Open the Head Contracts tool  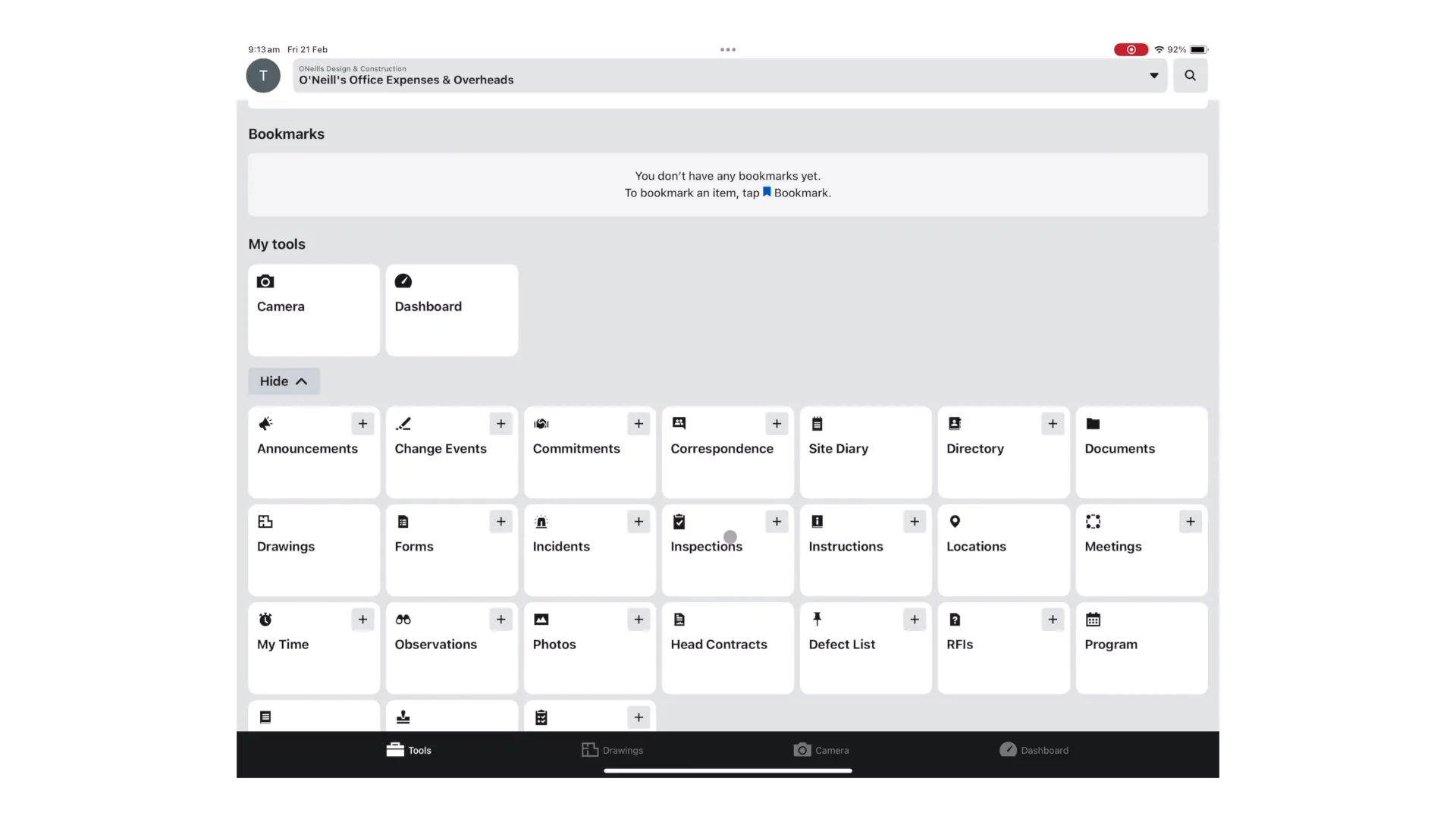[727, 648]
